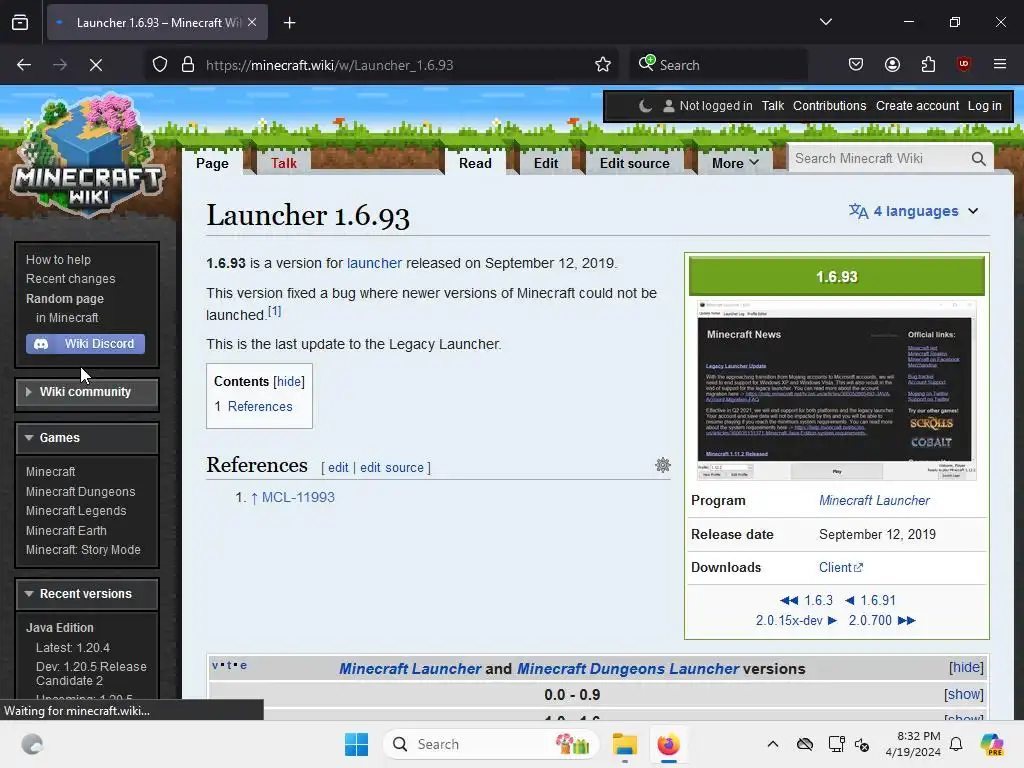Screen dimensions: 1024x768
Task: Open the launcher screenshot thumbnail
Action: pos(837,390)
